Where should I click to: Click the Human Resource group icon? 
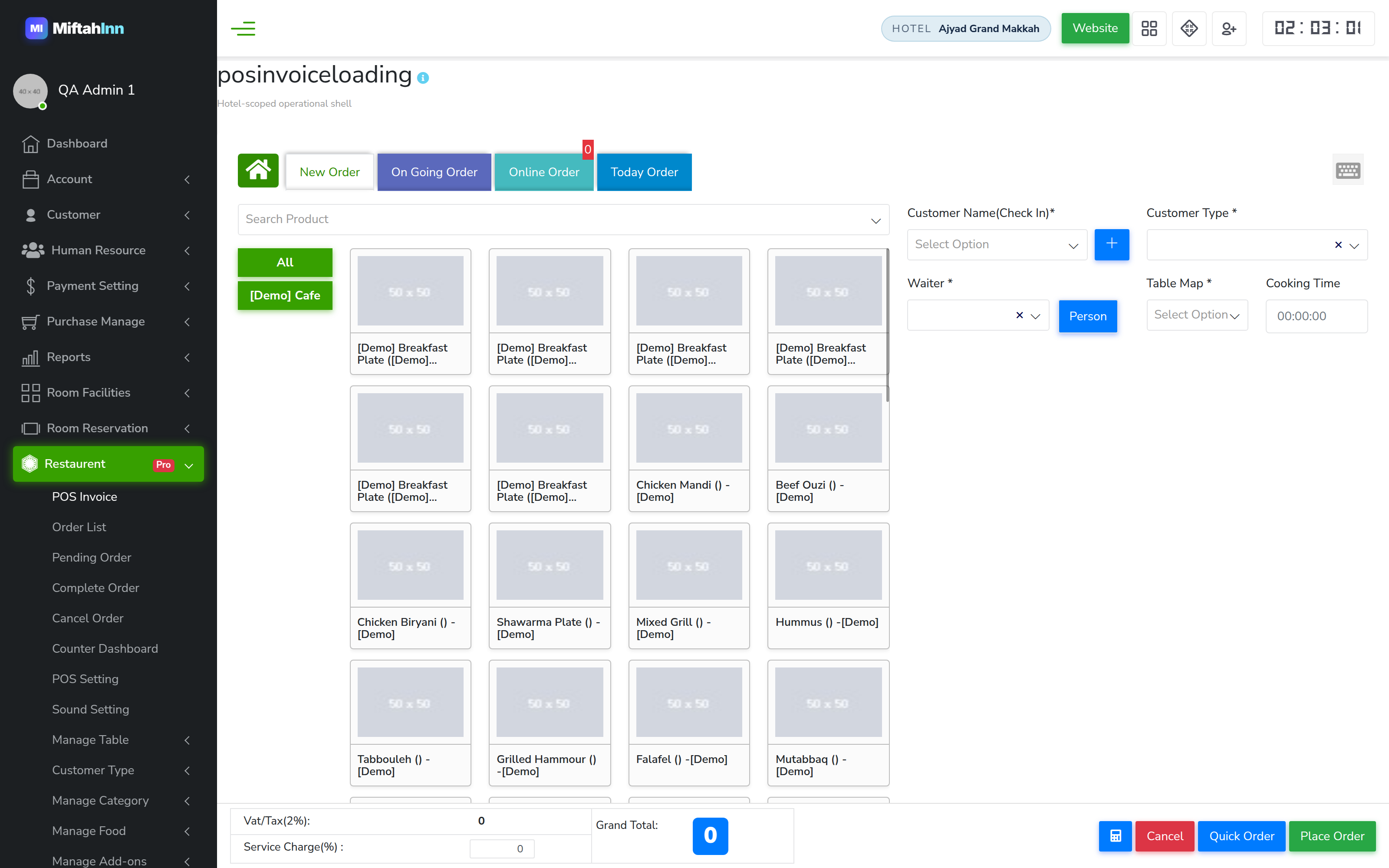[x=33, y=250]
